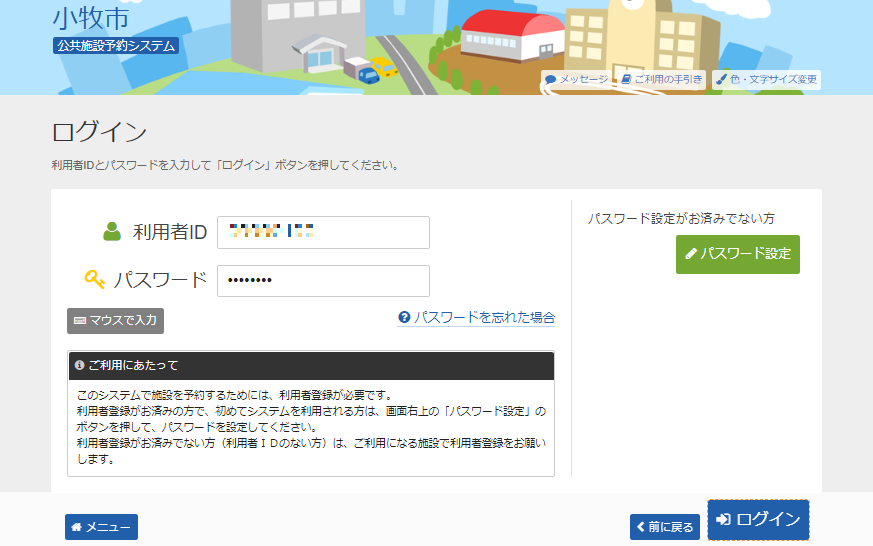Viewport: 873px width, 546px height.
Task: Open 色・文字サイズ変更 settings
Action: [x=766, y=80]
